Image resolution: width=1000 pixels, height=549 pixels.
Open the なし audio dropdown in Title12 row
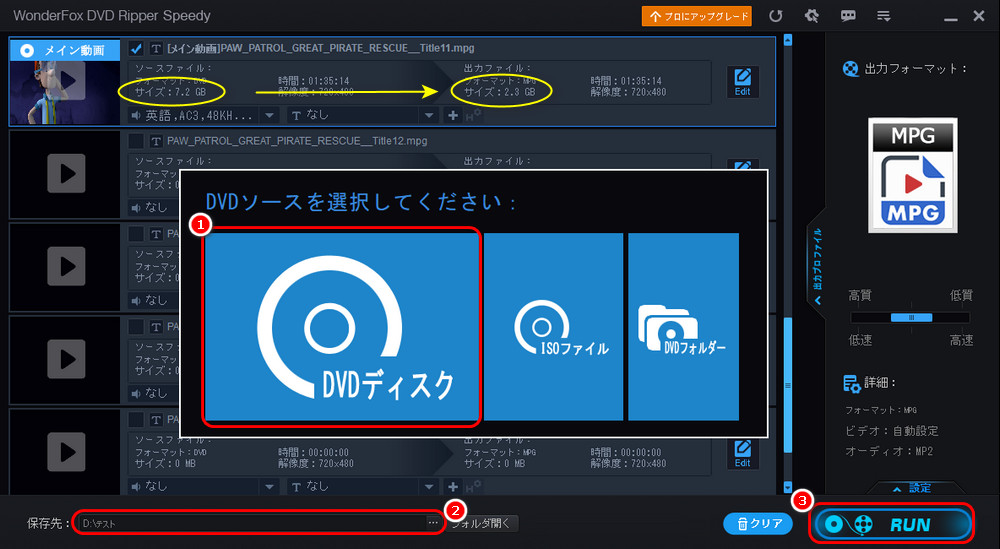pyautogui.click(x=153, y=207)
